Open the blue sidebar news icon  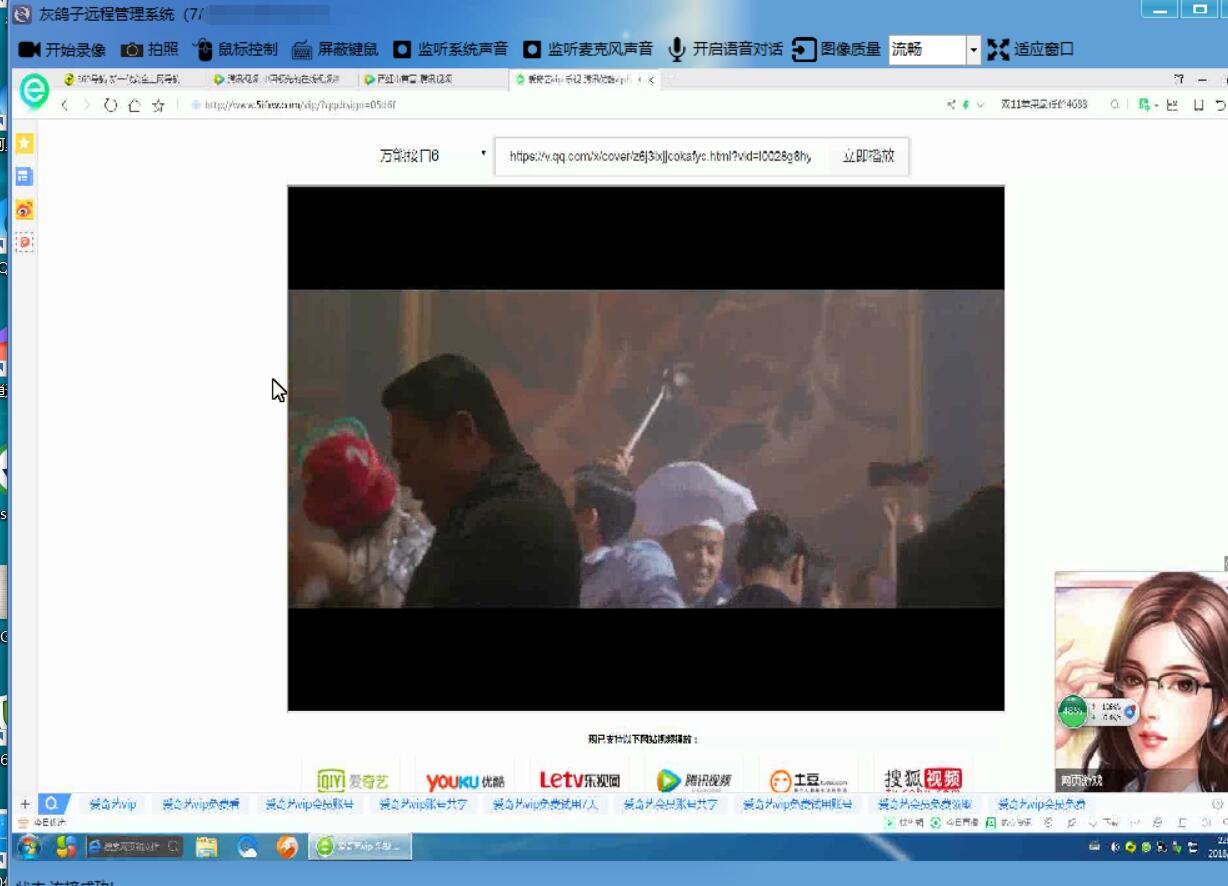coord(24,176)
